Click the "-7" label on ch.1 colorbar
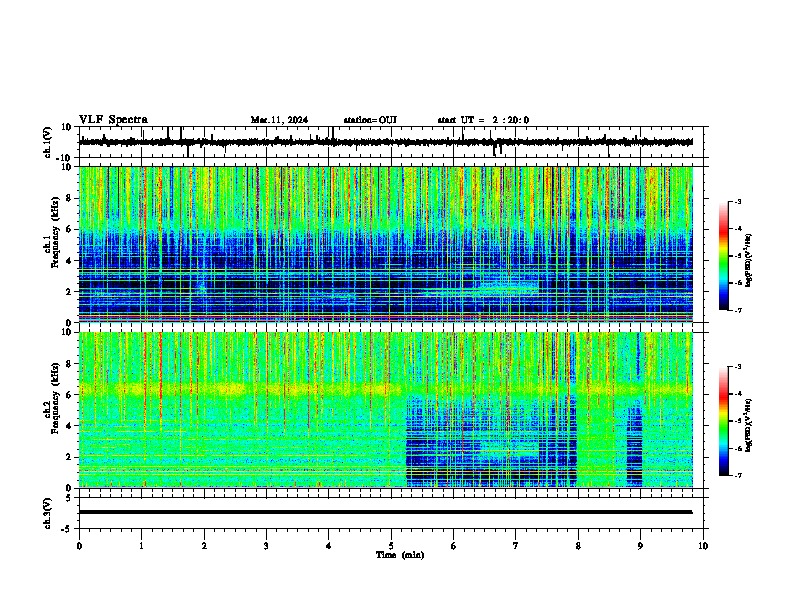Viewport: 792px width, 612px height. point(738,310)
